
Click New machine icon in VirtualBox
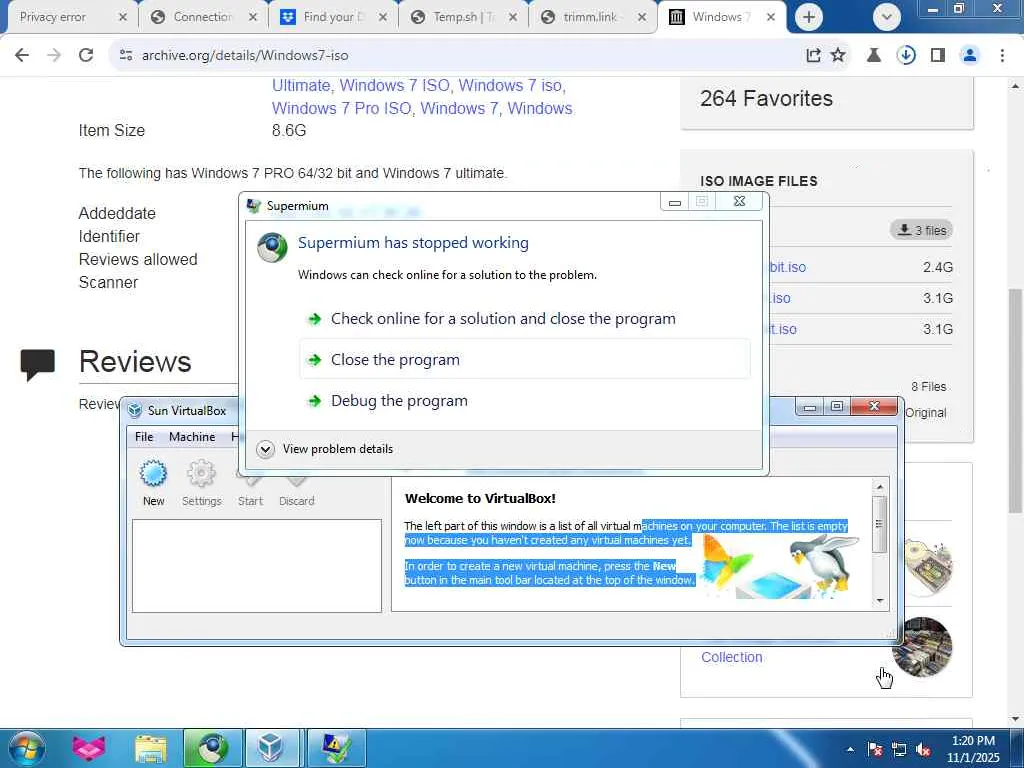[153, 483]
